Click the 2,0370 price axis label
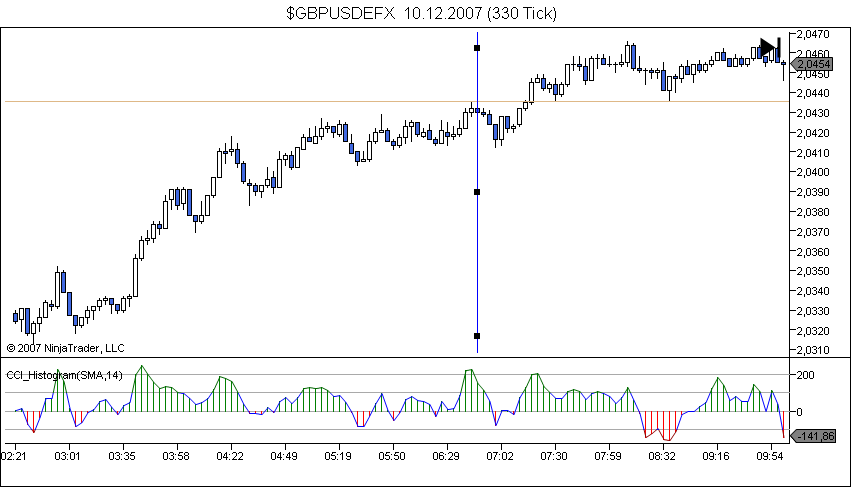 812,231
